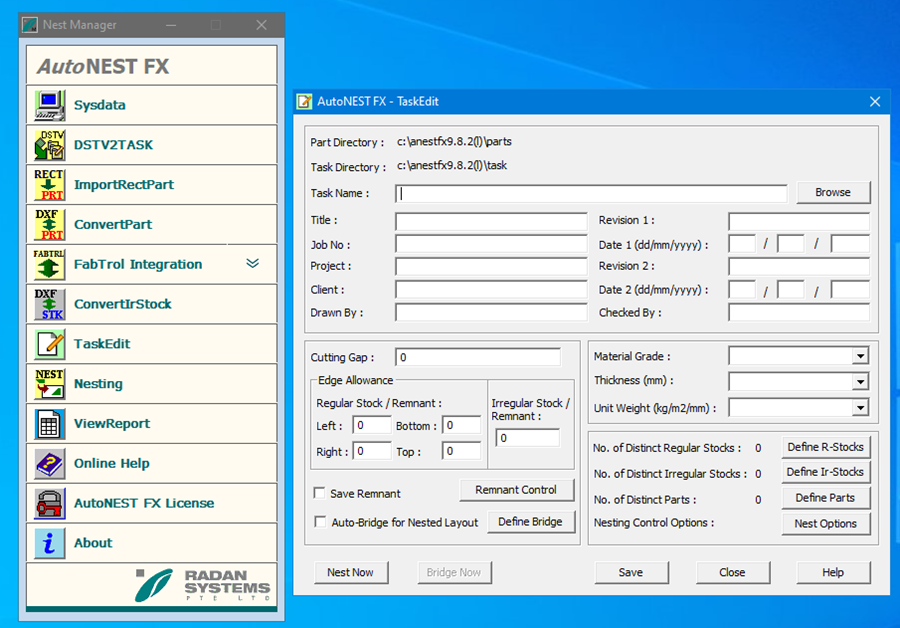900x628 pixels.
Task: Click the Date 1 year field
Action: point(851,245)
